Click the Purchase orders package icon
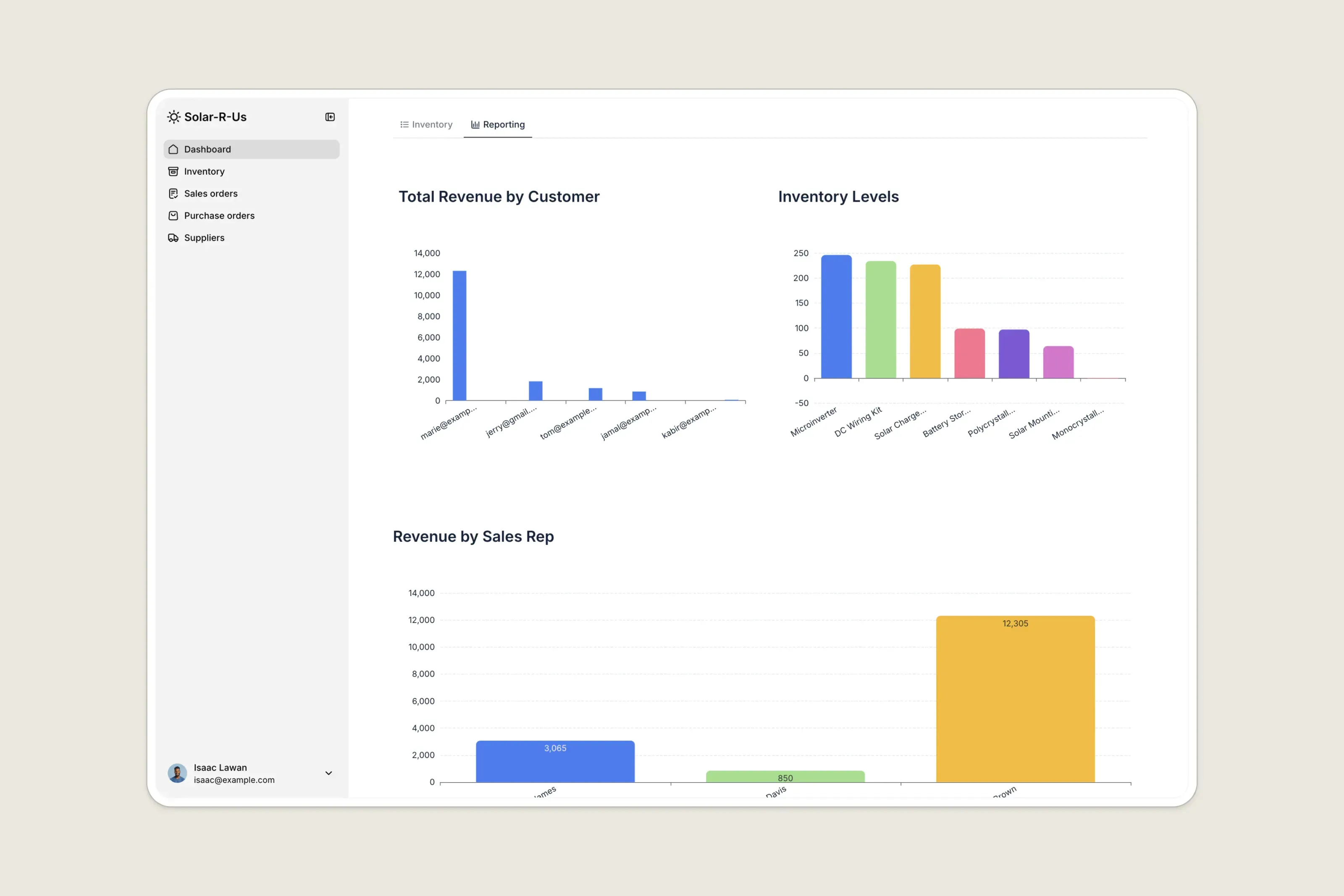This screenshot has height=896, width=1344. tap(173, 215)
